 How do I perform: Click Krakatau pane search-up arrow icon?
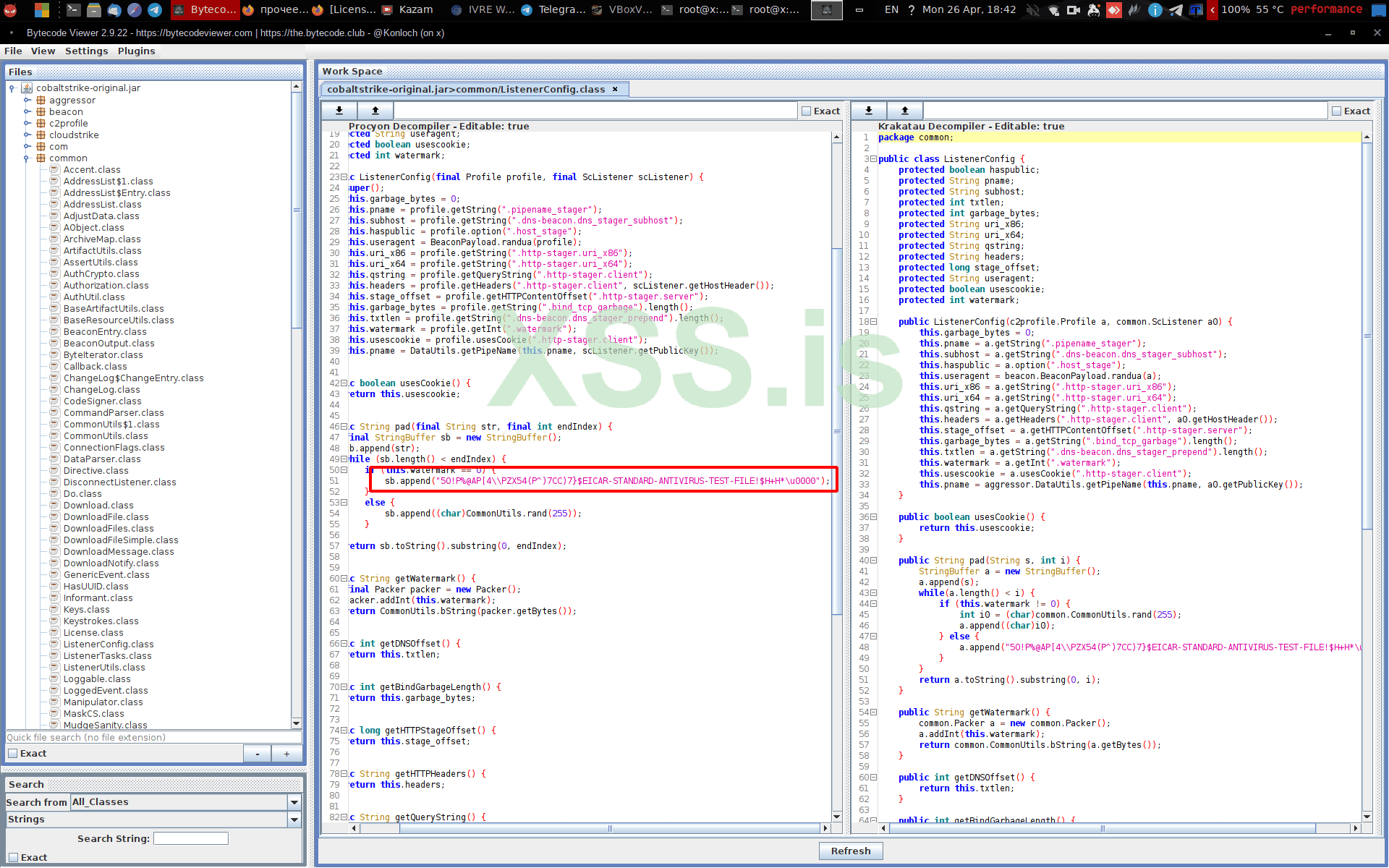(904, 111)
